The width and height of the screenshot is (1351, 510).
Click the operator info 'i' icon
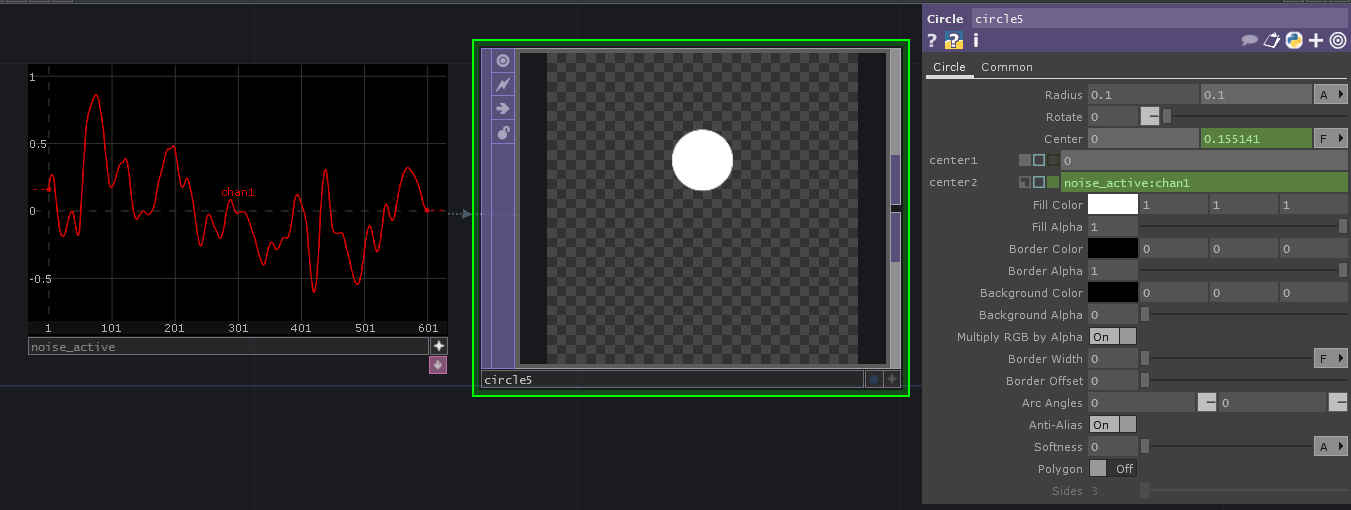(x=976, y=41)
